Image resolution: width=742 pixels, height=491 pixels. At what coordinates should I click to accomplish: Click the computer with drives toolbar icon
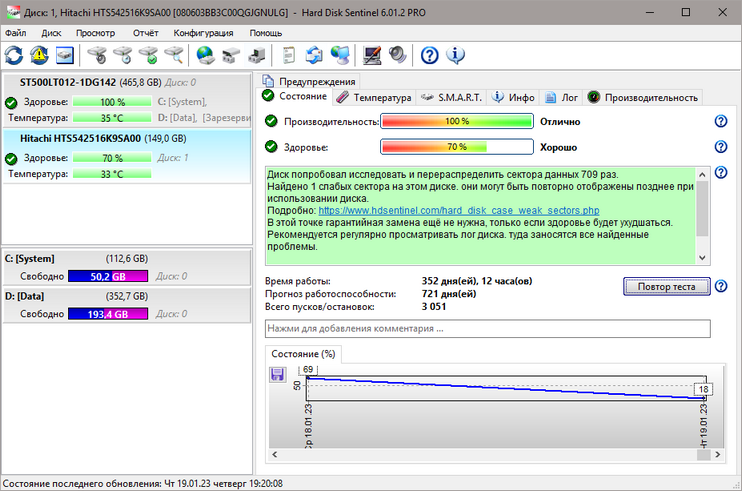coord(256,55)
